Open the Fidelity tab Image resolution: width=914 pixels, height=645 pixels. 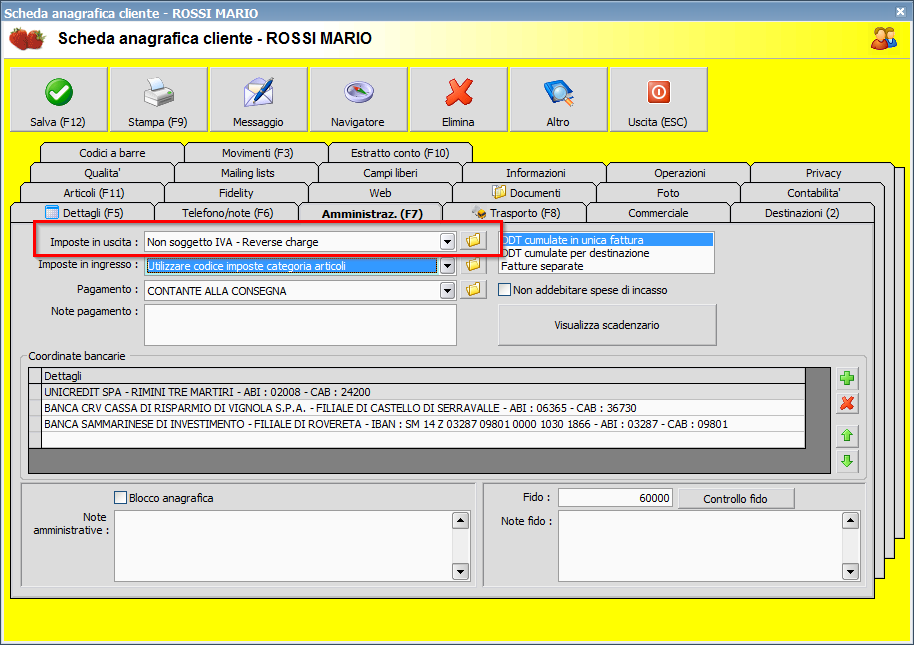[237, 193]
